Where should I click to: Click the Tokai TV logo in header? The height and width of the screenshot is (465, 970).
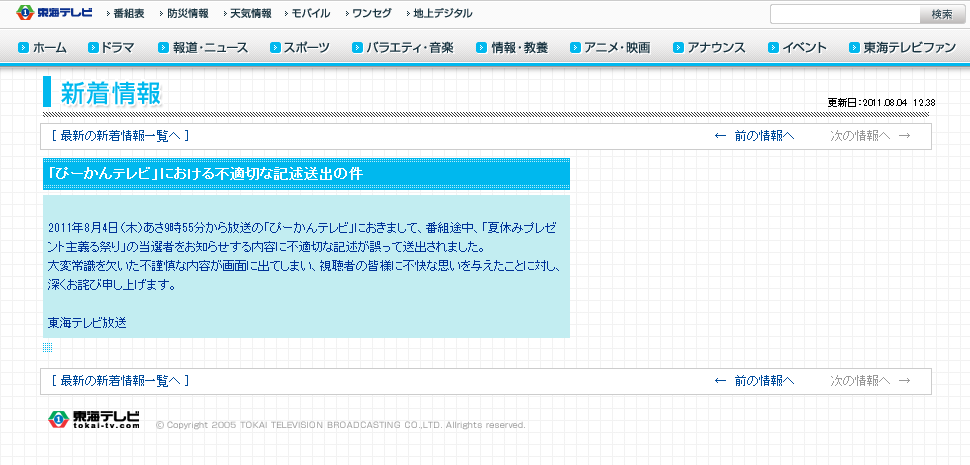pos(54,12)
